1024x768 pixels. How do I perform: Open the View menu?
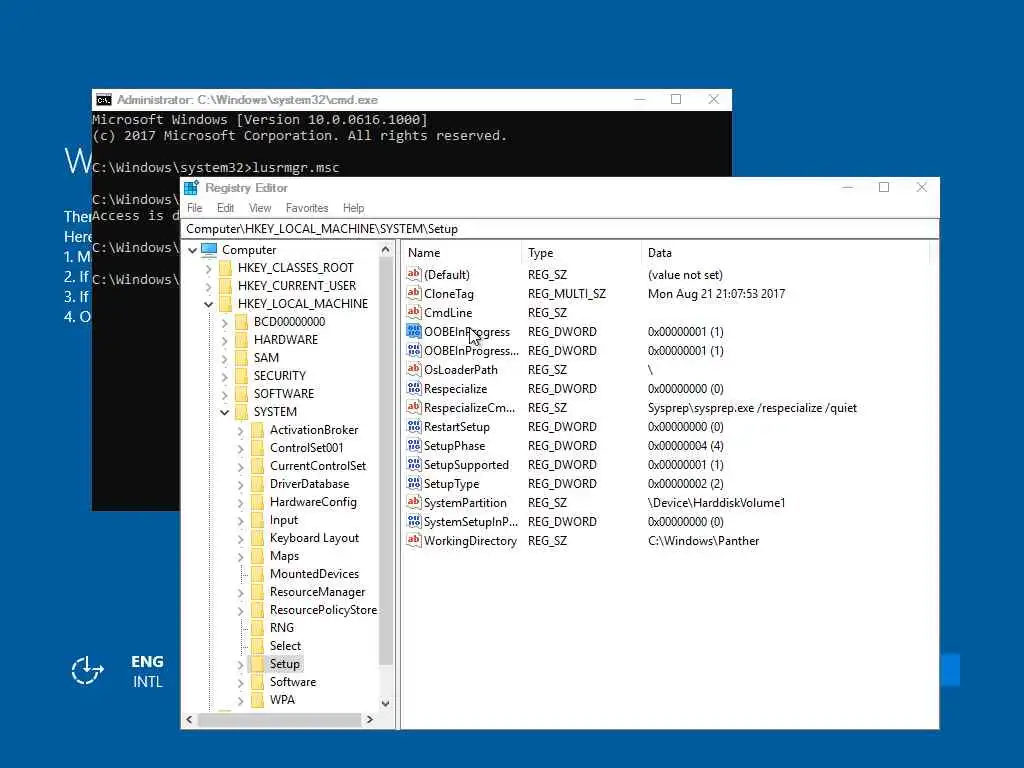pos(260,208)
